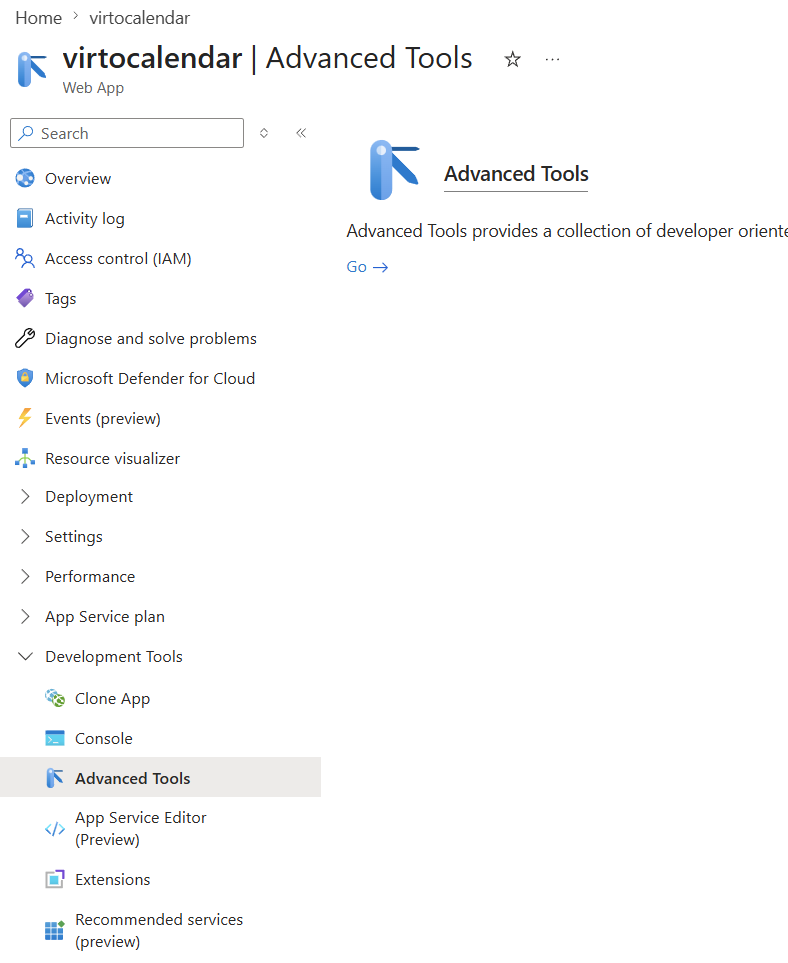This screenshot has width=788, height=963.
Task: Click the Advanced Tools content heading
Action: (516, 174)
